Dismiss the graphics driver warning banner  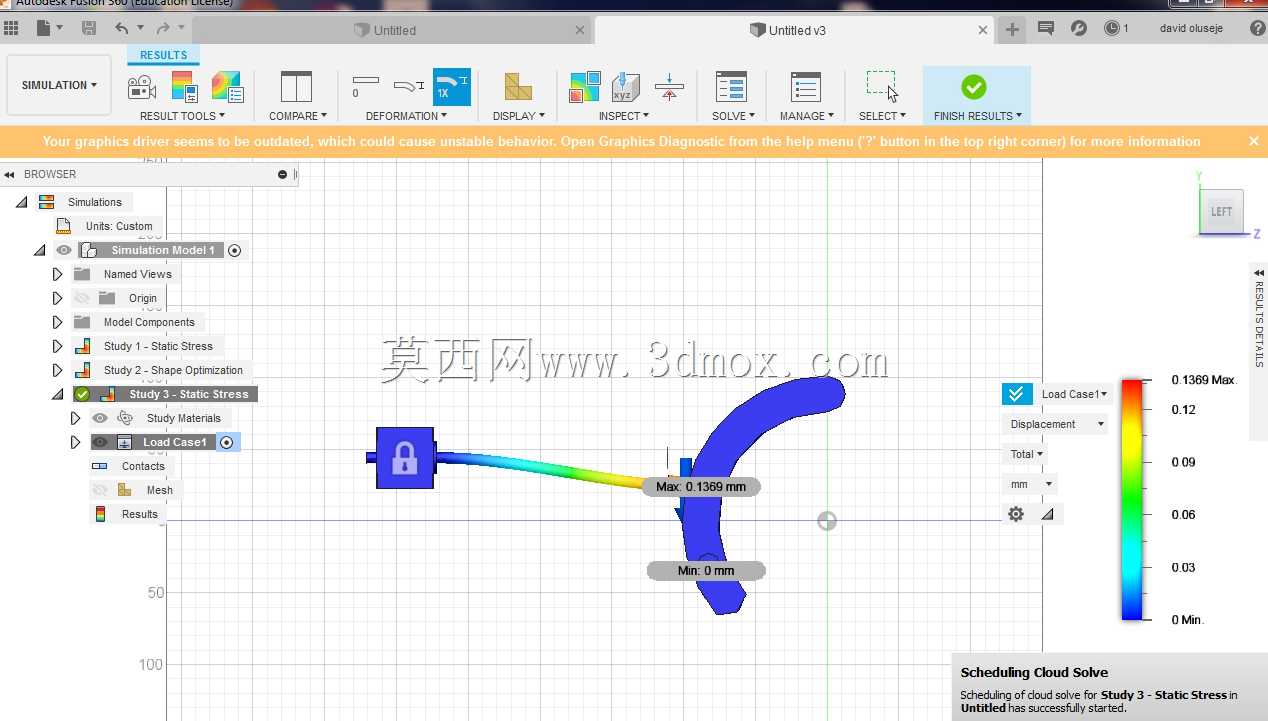[x=1253, y=141]
